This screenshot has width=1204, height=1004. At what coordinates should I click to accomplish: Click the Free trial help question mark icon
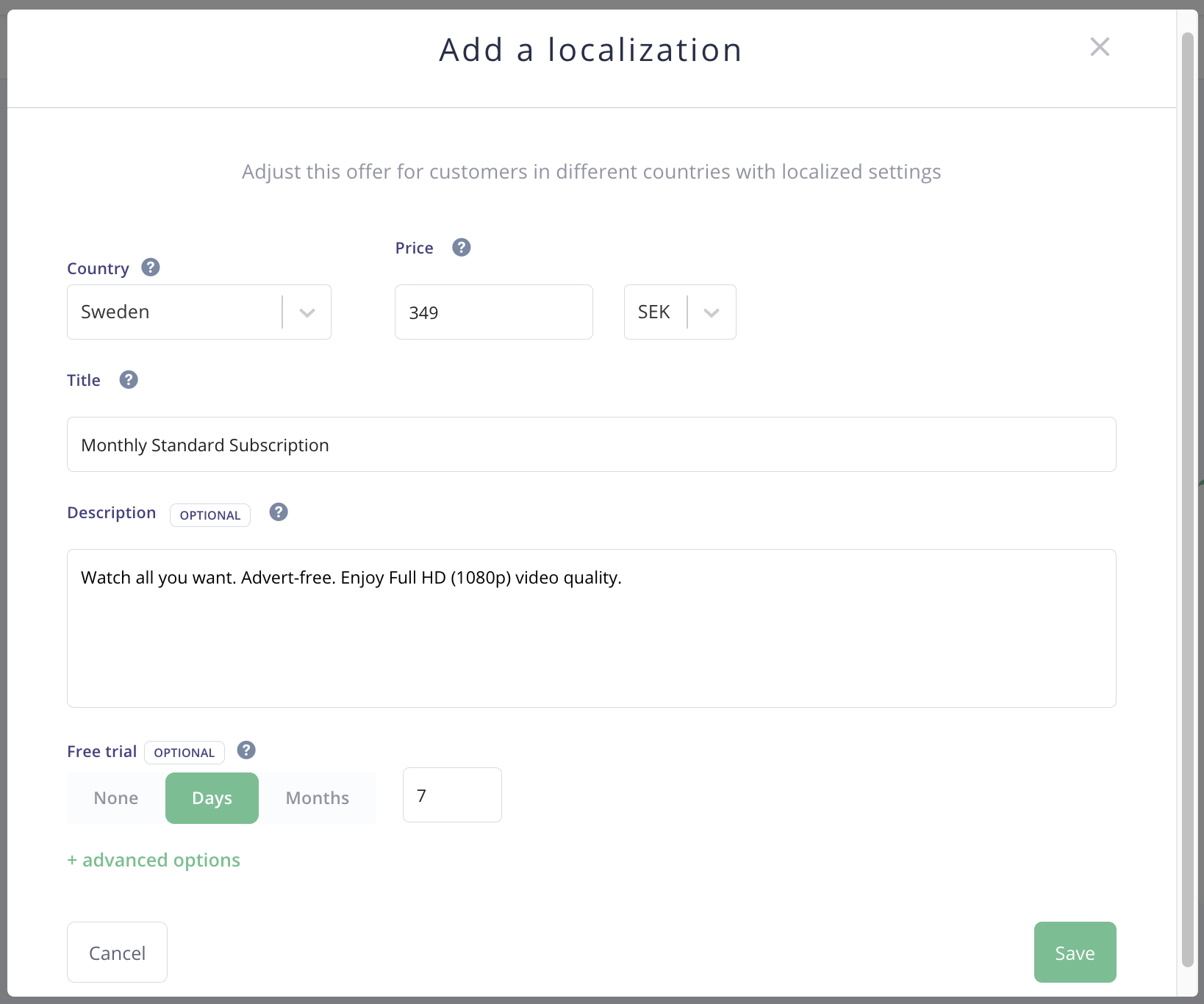[x=246, y=750]
